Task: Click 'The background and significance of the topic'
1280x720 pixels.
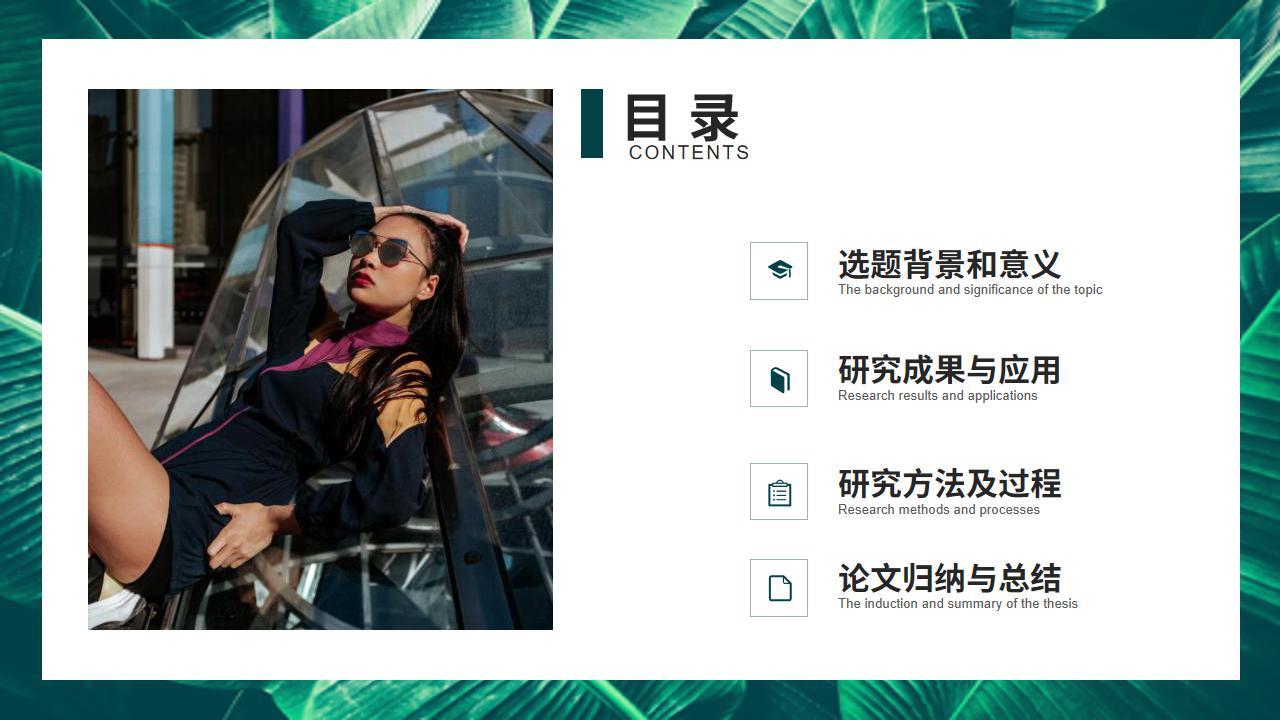Action: (970, 290)
